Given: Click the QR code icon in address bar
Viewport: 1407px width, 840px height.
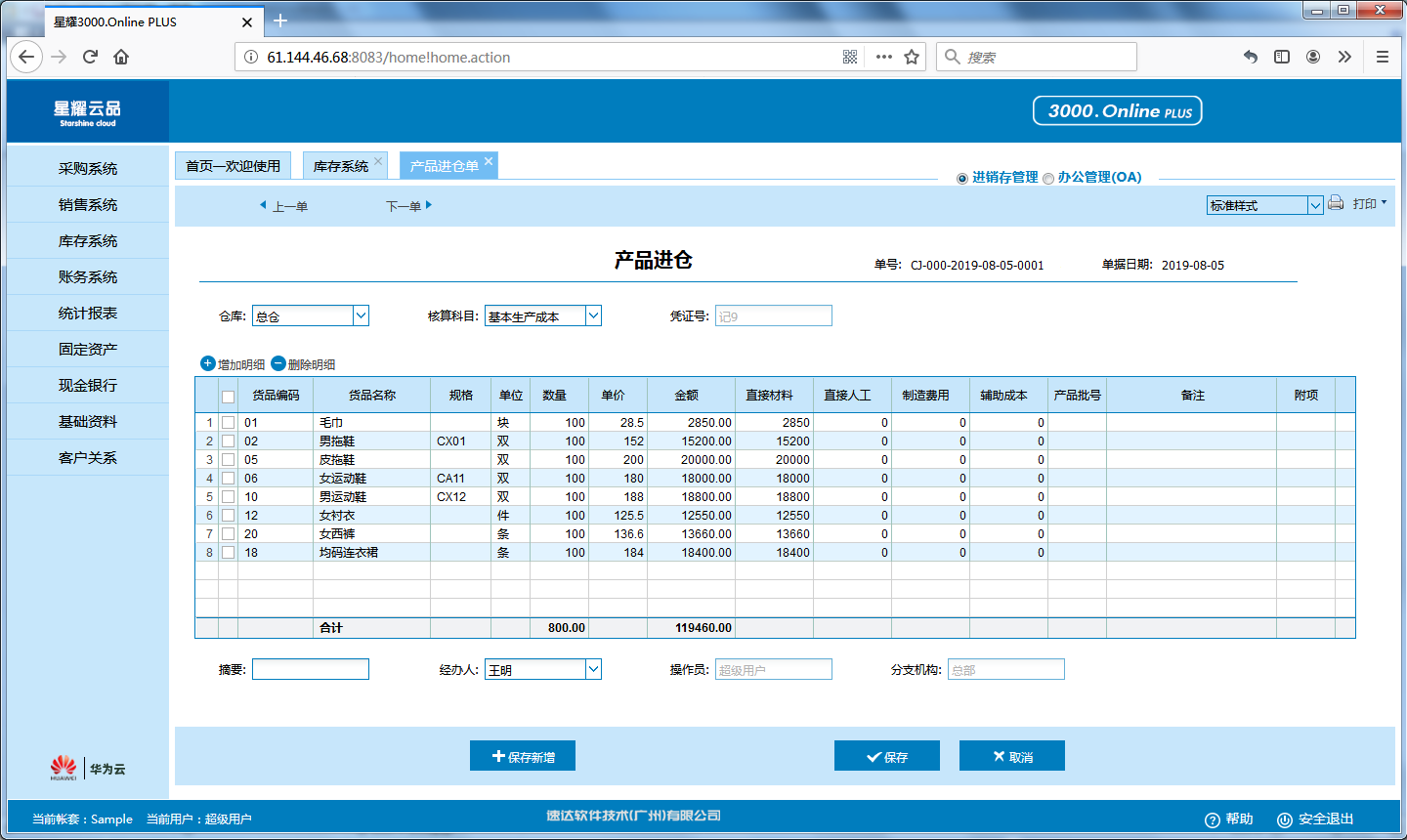Looking at the screenshot, I should [x=850, y=57].
